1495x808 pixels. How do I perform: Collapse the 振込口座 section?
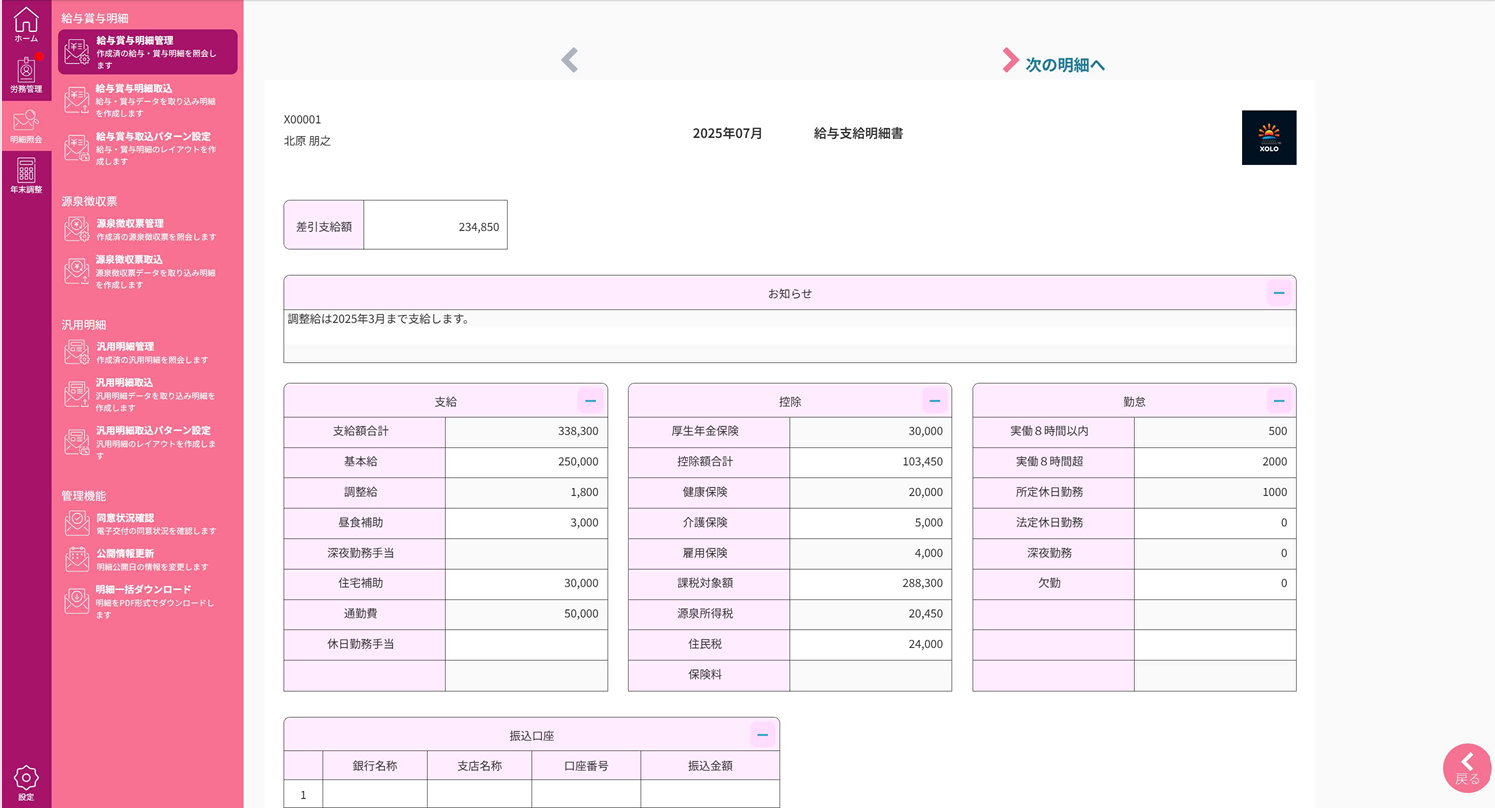(762, 733)
